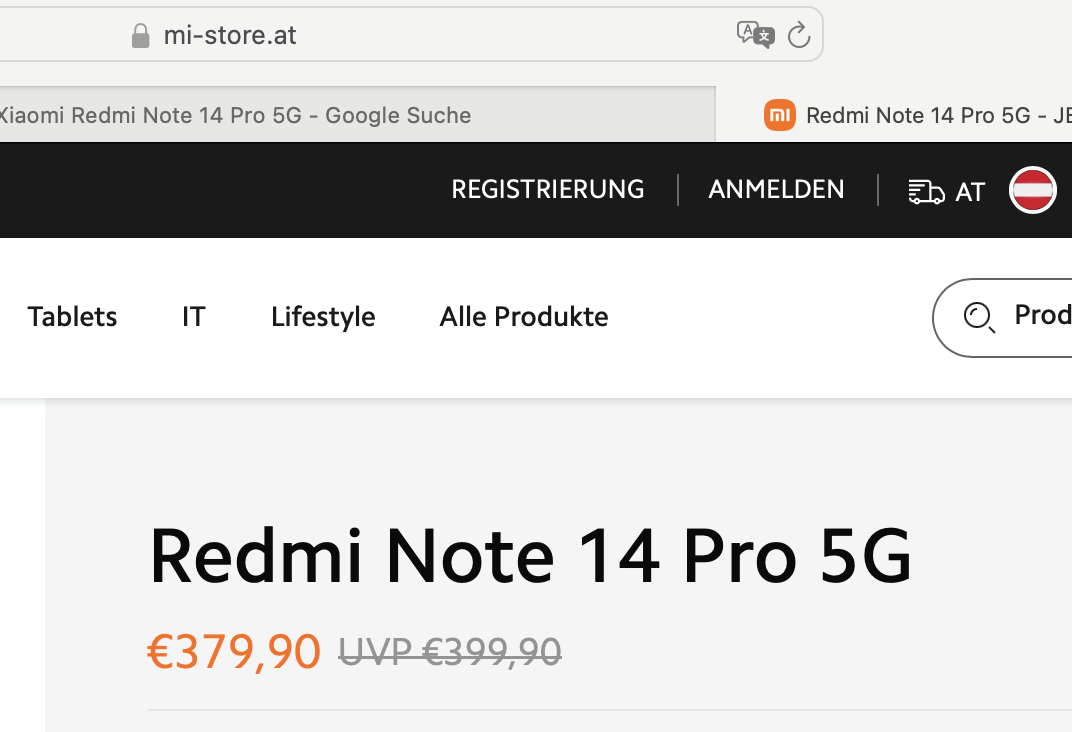Open the REGISTRIERUNG link
This screenshot has width=1072, height=732.
[x=547, y=189]
